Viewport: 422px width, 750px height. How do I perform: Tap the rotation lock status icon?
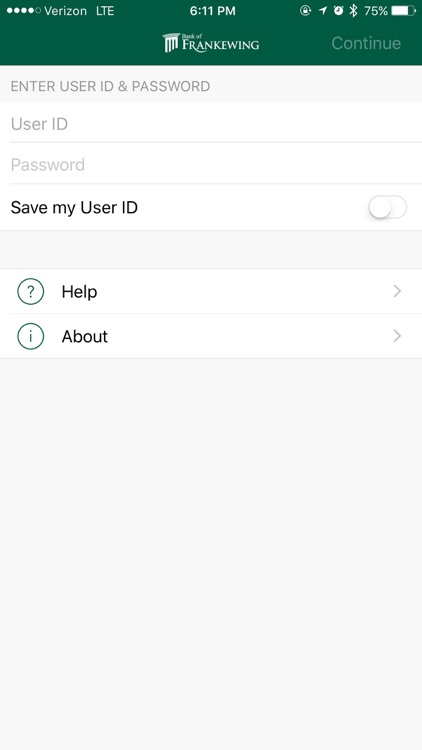[x=305, y=11]
